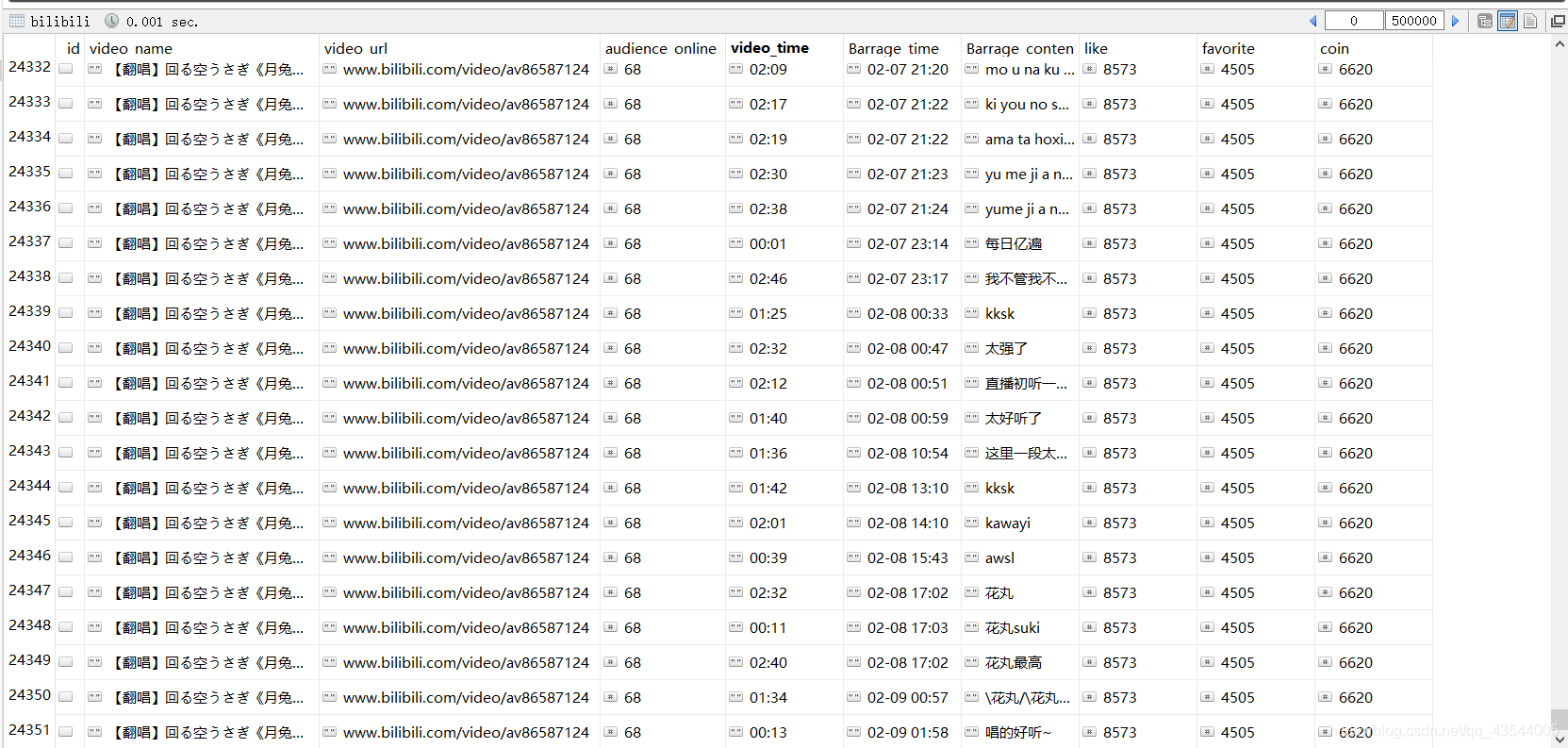Tick the checkbox for row 24350
The width and height of the screenshot is (1568, 748).
coord(66,697)
